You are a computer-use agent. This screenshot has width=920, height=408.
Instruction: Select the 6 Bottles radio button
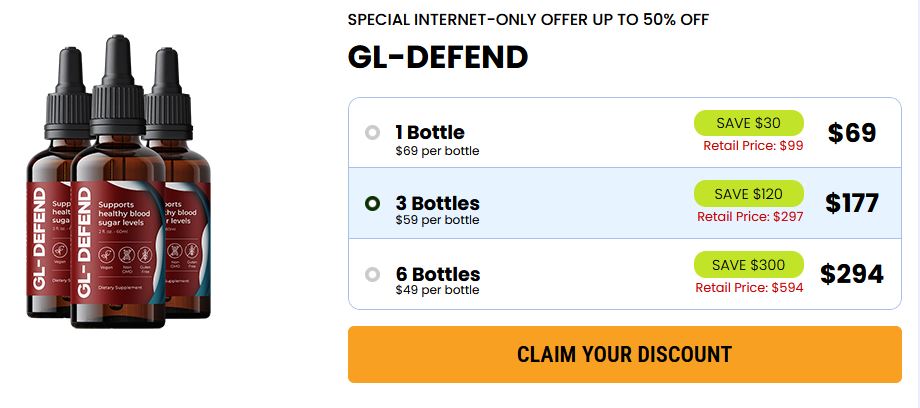[373, 274]
